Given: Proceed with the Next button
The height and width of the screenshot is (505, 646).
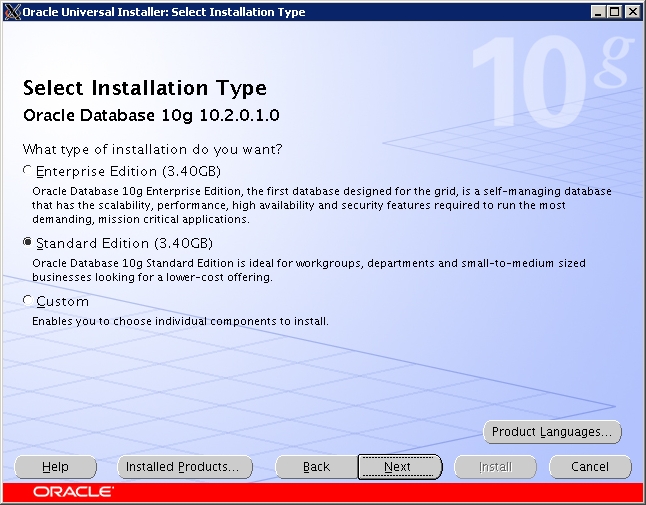Looking at the screenshot, I should (x=400, y=467).
